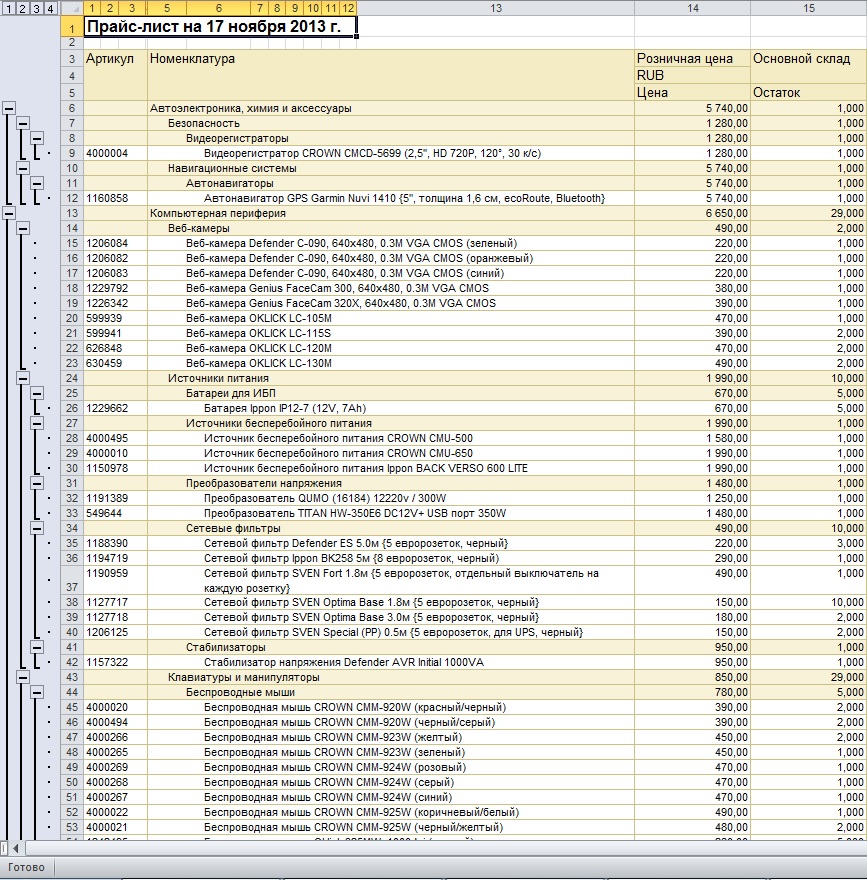
Task: Collapse the Автонавигаторы group
Action: [37, 183]
